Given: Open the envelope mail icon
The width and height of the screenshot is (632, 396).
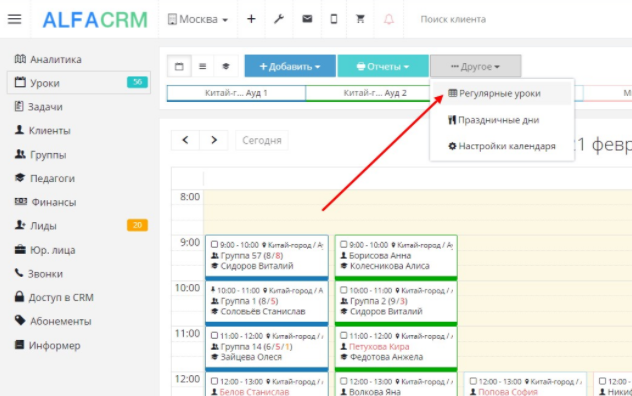Looking at the screenshot, I should tap(307, 19).
